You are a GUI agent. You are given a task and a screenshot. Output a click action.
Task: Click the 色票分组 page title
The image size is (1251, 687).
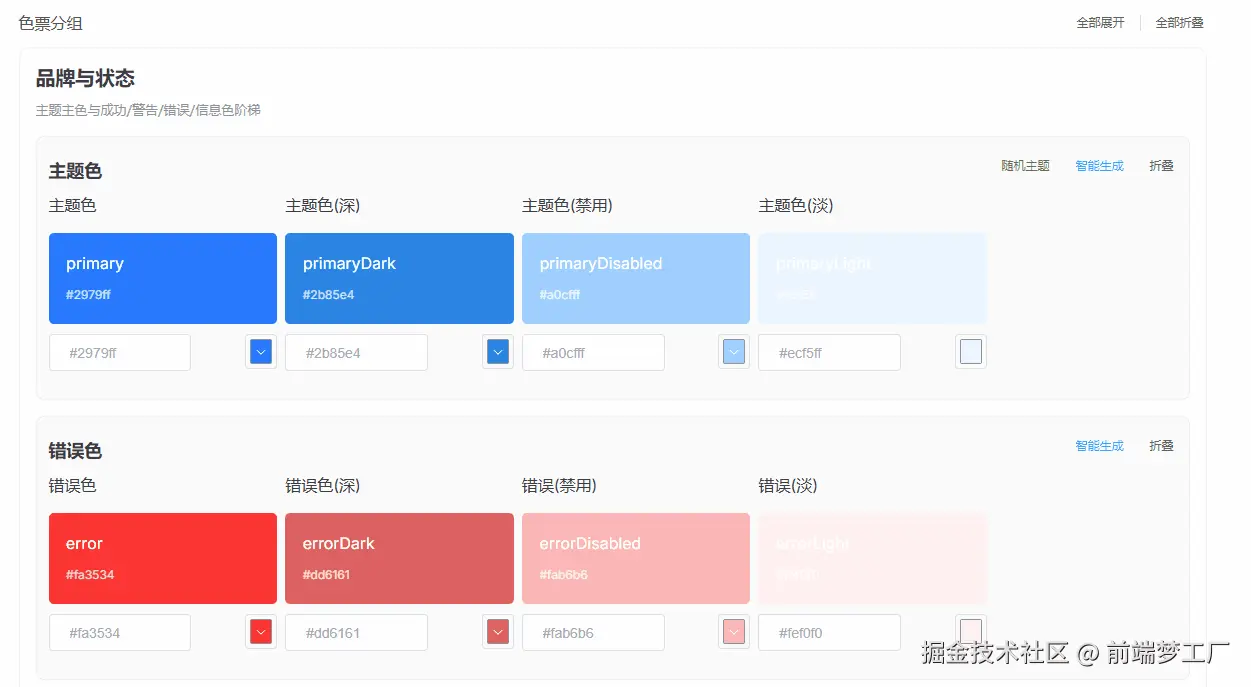pos(50,22)
